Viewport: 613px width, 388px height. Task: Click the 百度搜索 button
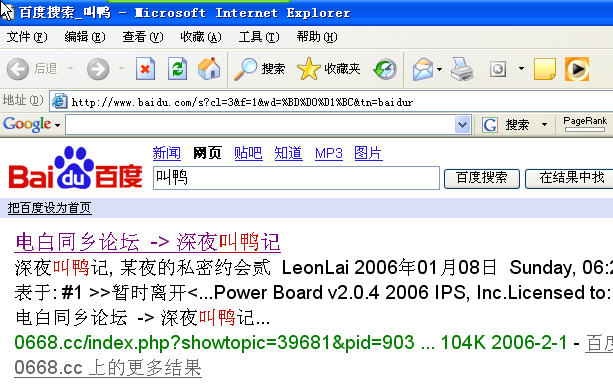click(x=482, y=178)
